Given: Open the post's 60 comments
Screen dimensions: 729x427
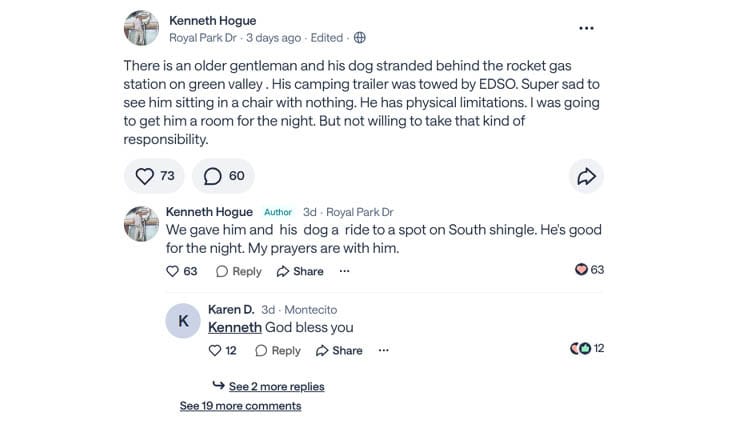Looking at the screenshot, I should (x=223, y=176).
